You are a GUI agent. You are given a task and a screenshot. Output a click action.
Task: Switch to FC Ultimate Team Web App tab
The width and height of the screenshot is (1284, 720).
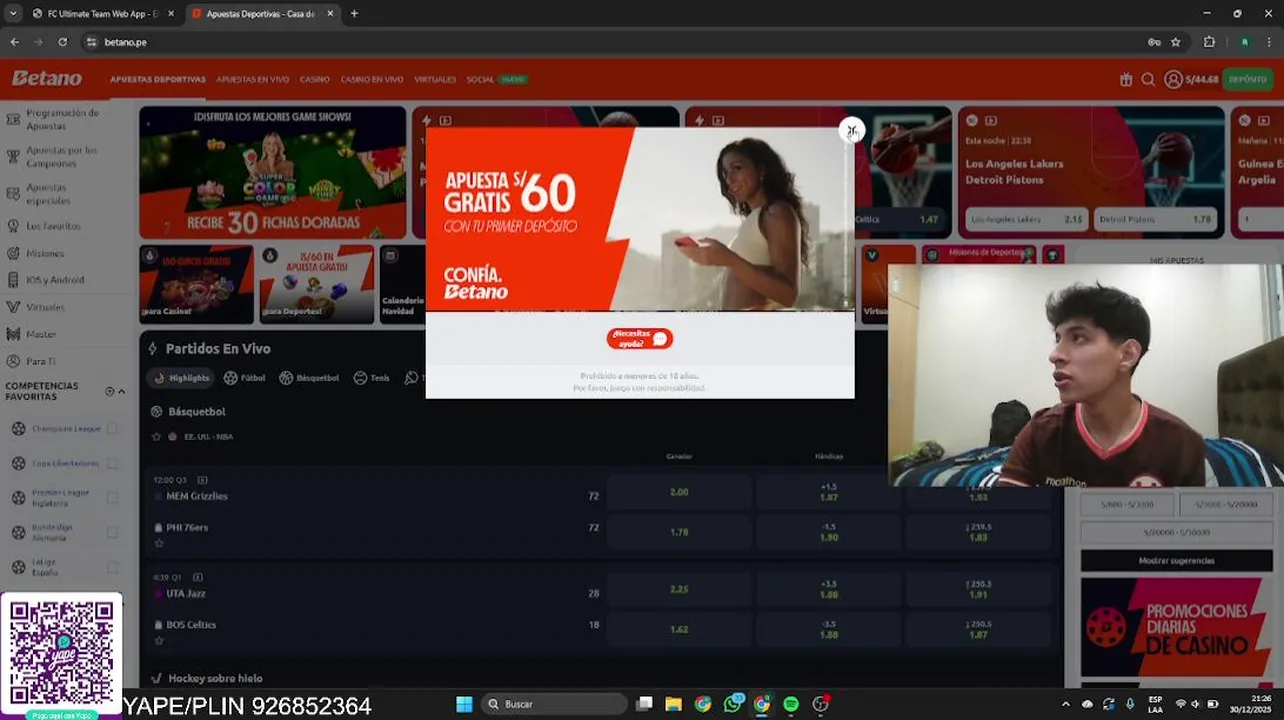pyautogui.click(x=102, y=14)
